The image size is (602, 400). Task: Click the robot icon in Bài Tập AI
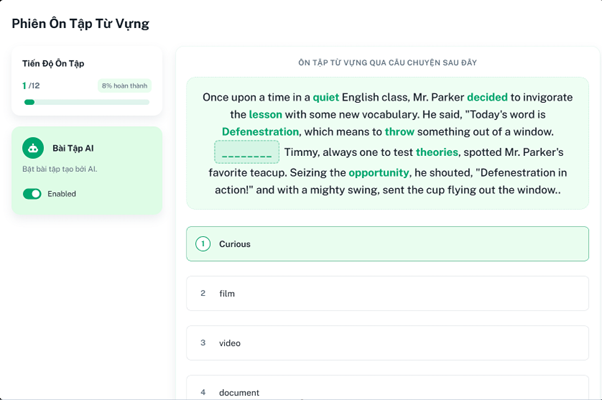click(x=33, y=148)
